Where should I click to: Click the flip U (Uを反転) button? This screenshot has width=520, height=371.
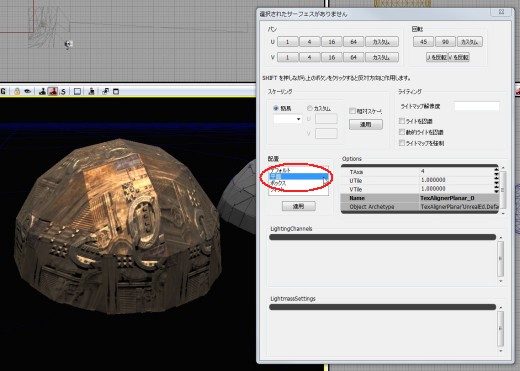437,57
